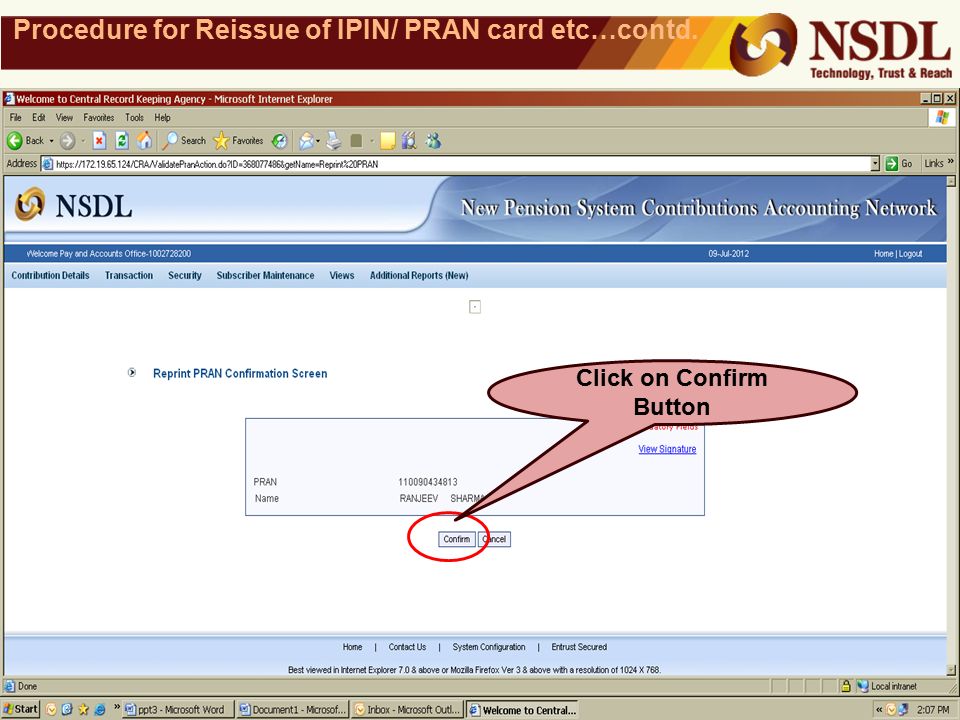Click the date 09-Jul-2012 in header
960x720 pixels.
729,253
